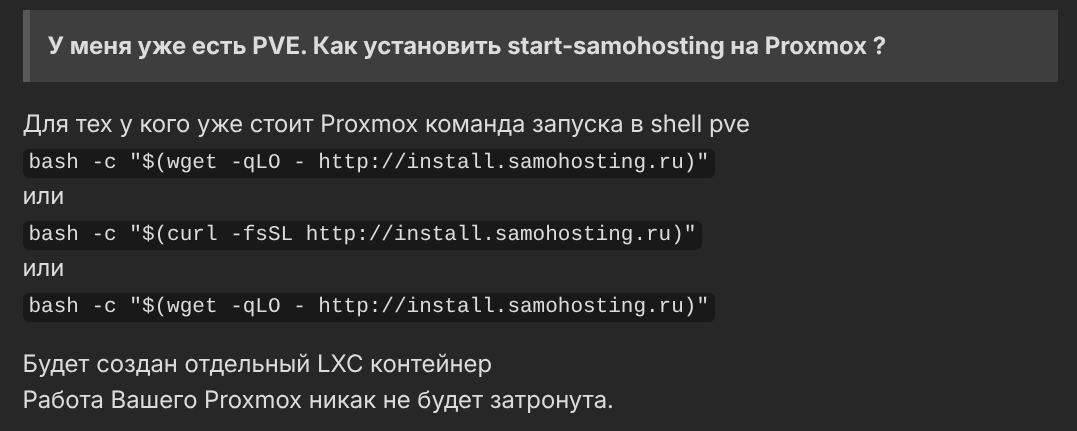
Task: Click the grey left border of the heading block
Action: coord(27,46)
